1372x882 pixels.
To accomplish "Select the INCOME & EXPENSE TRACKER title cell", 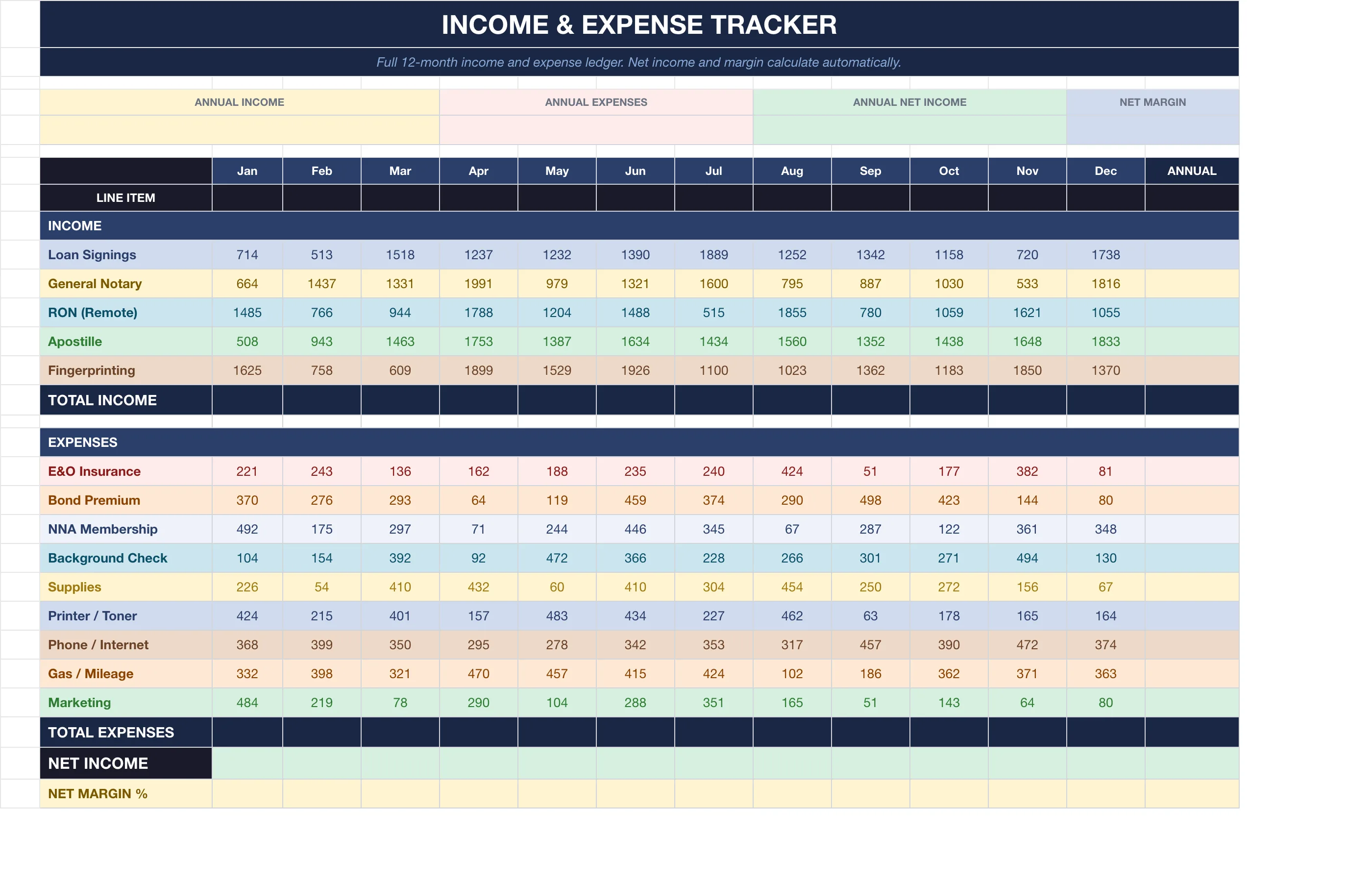I will pos(639,24).
